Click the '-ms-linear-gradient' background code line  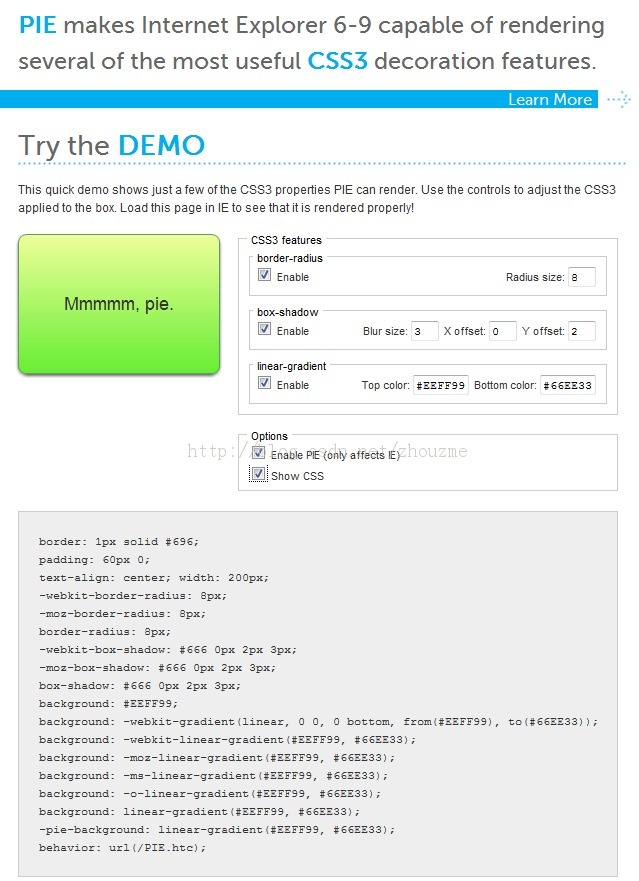click(213, 775)
